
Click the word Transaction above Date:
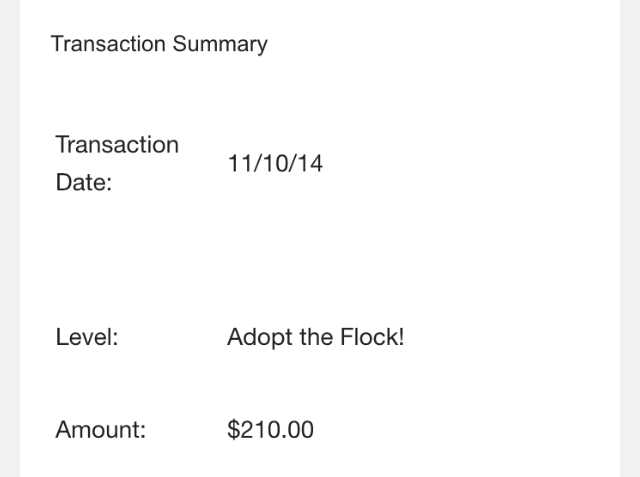(117, 144)
